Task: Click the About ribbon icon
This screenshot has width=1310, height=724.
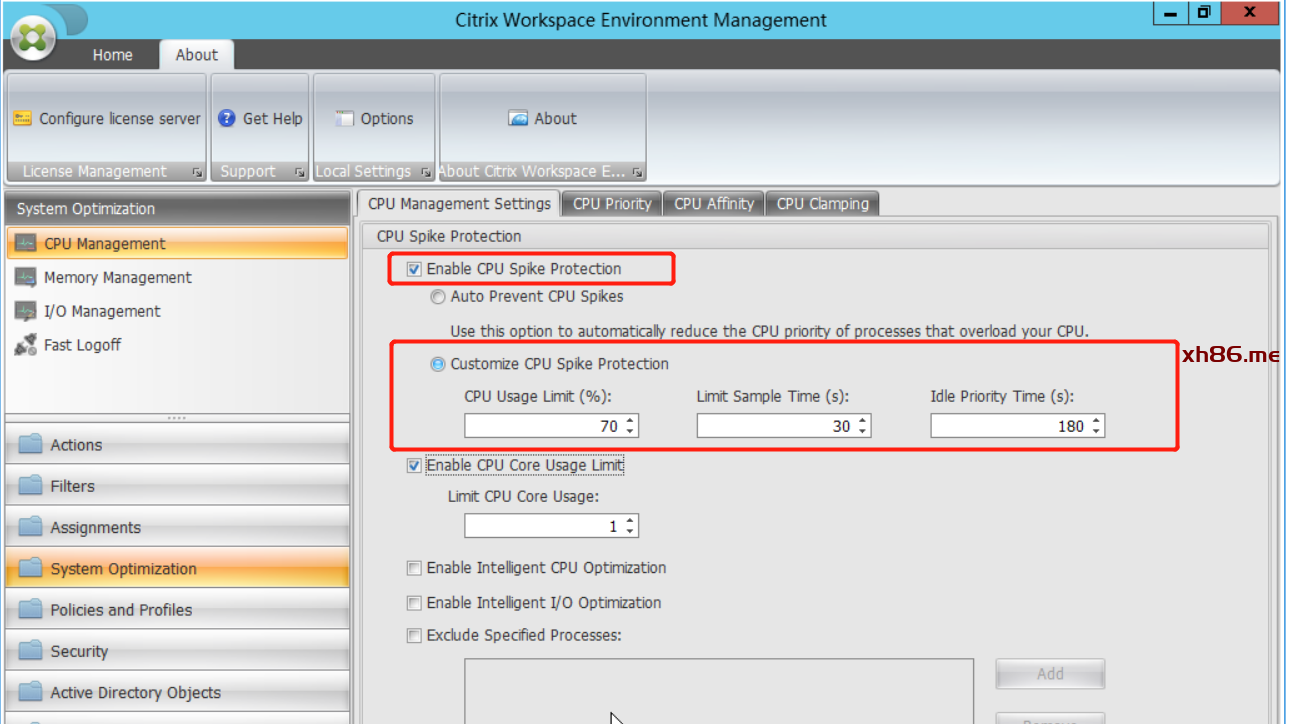Action: tap(518, 119)
